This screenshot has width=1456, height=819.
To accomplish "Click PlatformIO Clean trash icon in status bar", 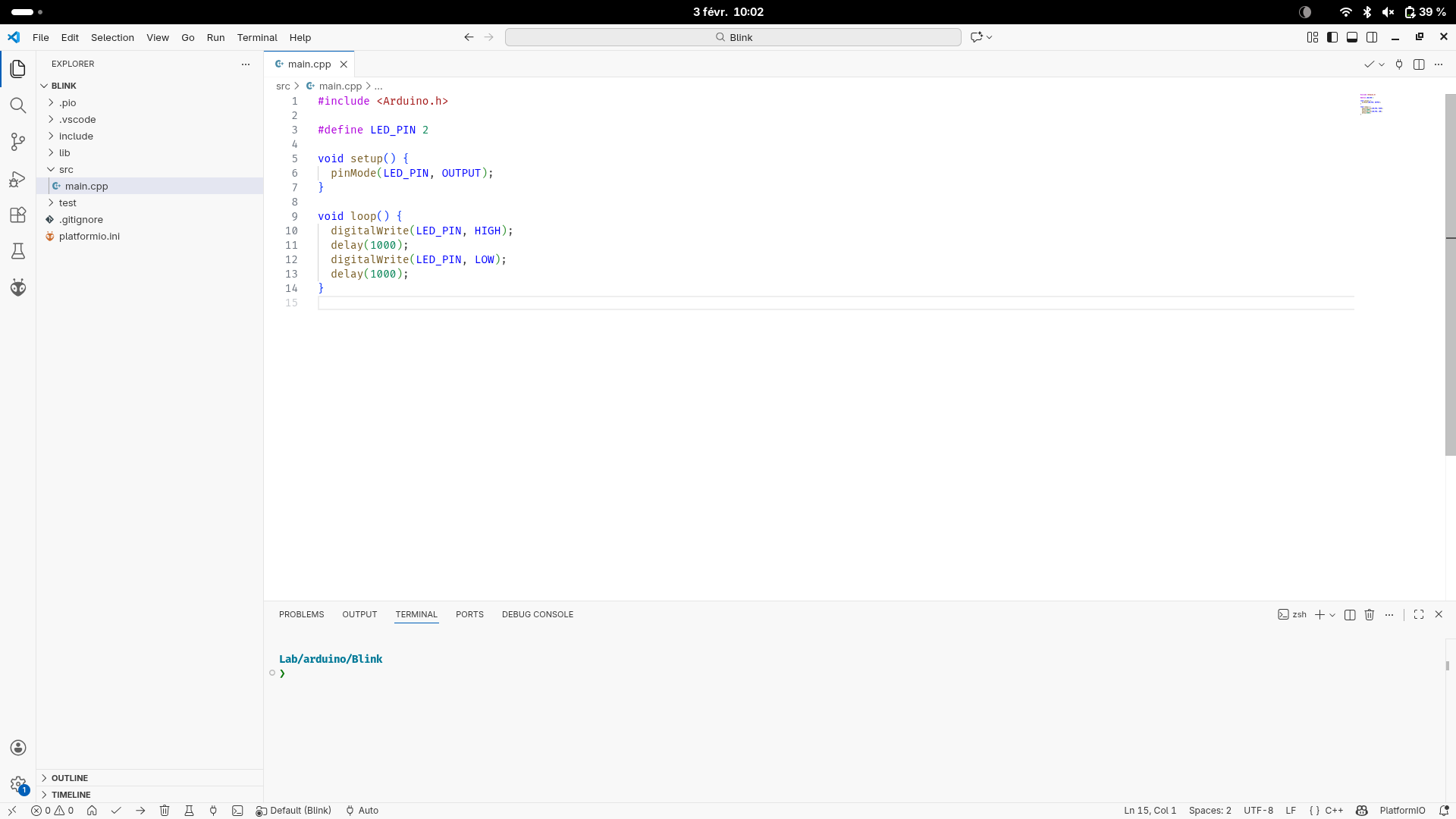I will 165,811.
